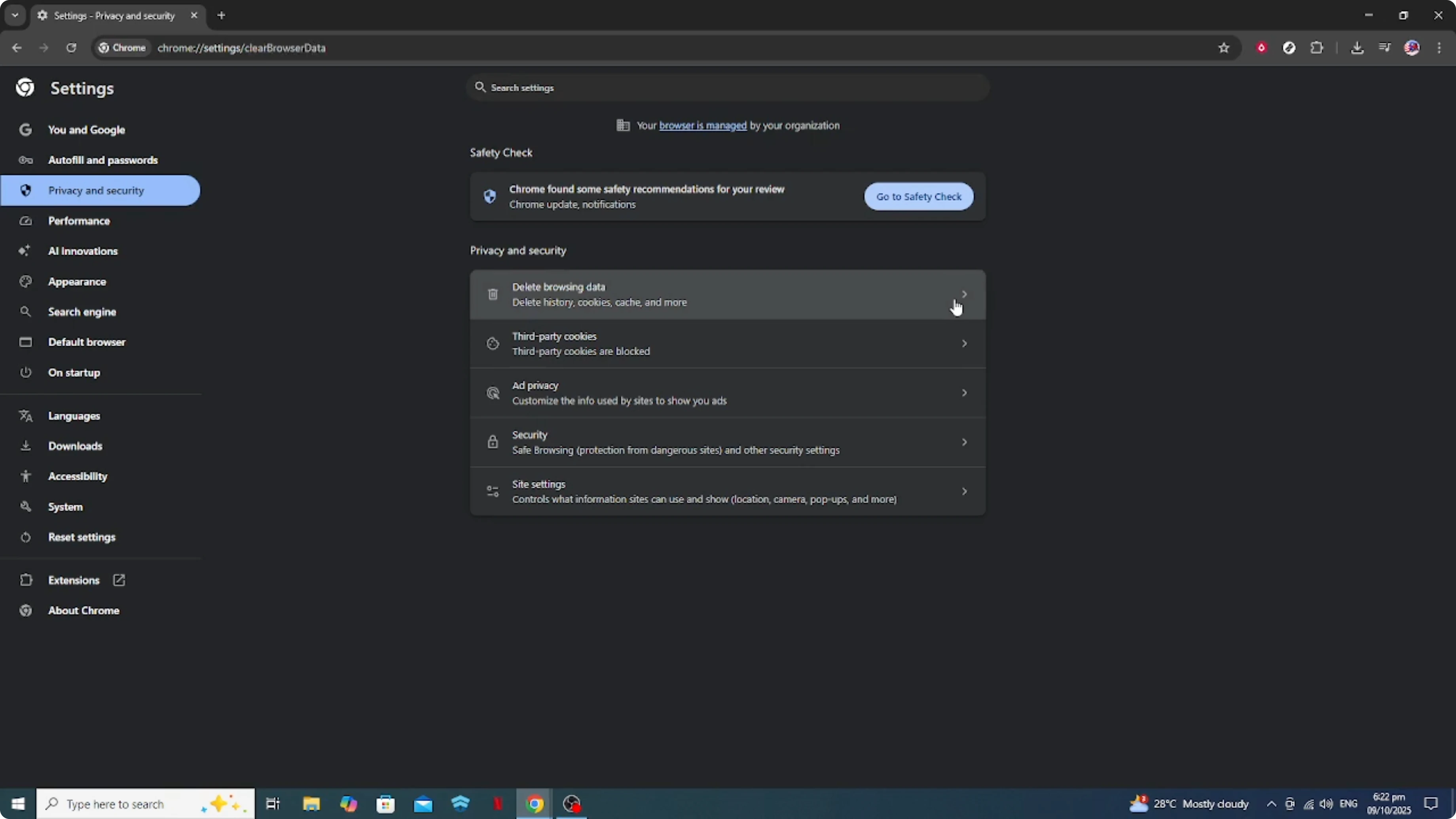Open the browser is managed link
Image resolution: width=1456 pixels, height=819 pixels.
tap(702, 125)
